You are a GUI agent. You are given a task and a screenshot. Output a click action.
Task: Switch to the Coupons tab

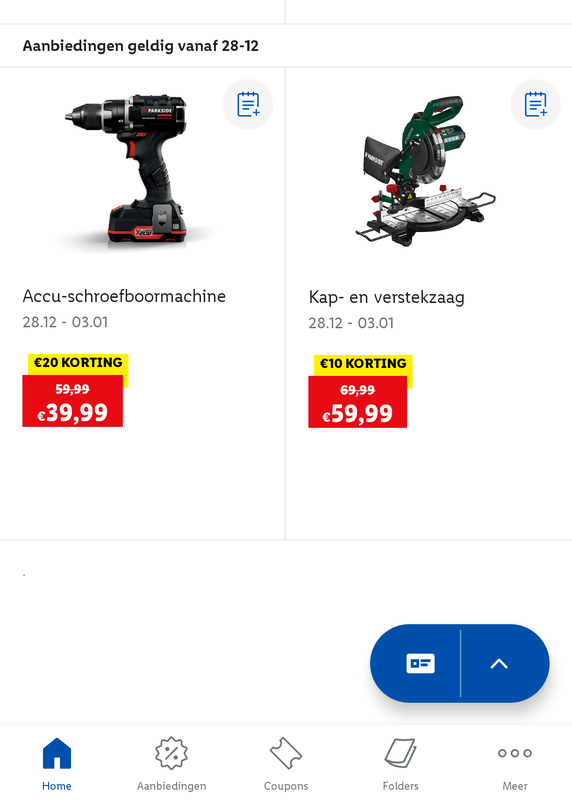point(286,763)
